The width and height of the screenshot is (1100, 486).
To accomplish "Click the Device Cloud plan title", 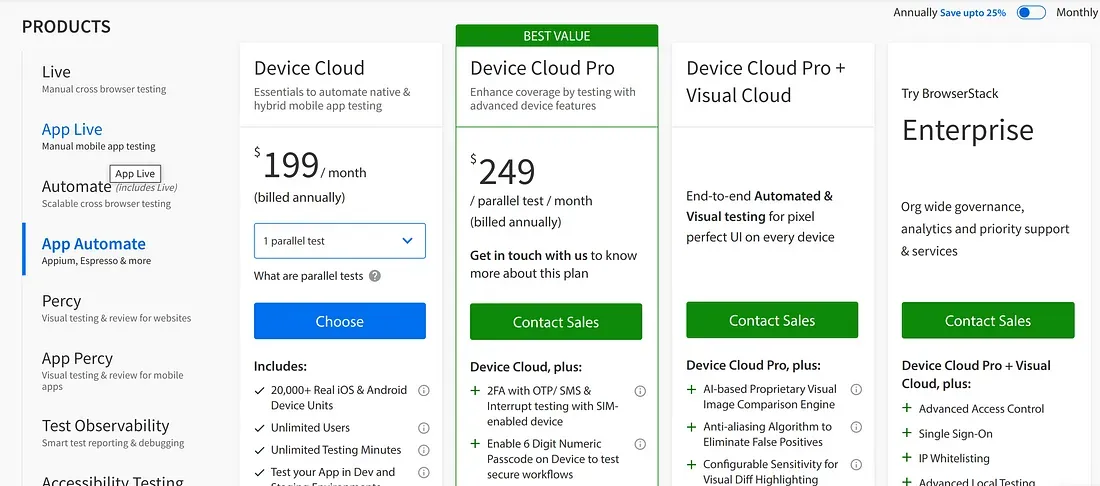I will [x=309, y=68].
